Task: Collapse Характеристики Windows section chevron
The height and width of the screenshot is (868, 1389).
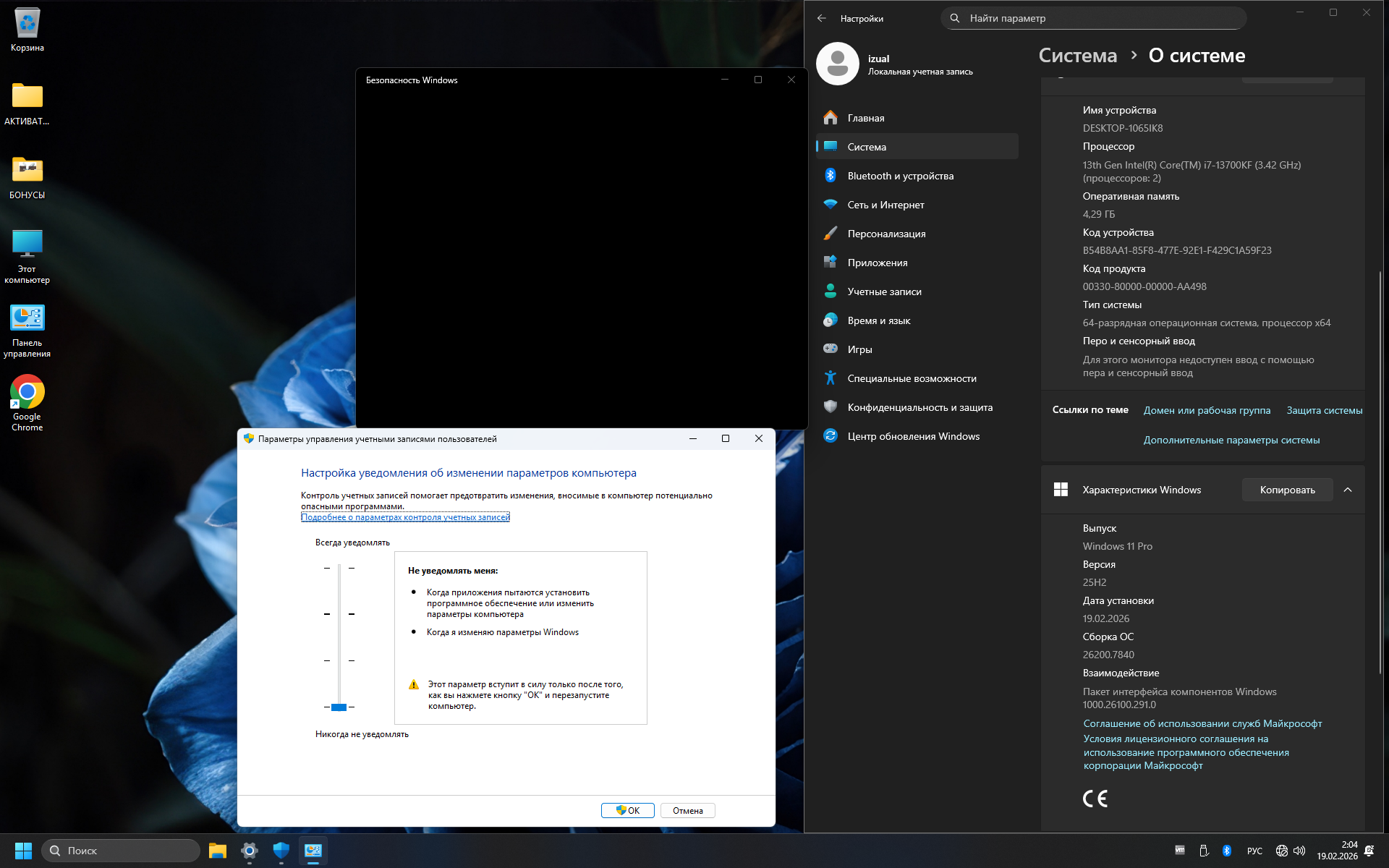Action: click(x=1348, y=490)
